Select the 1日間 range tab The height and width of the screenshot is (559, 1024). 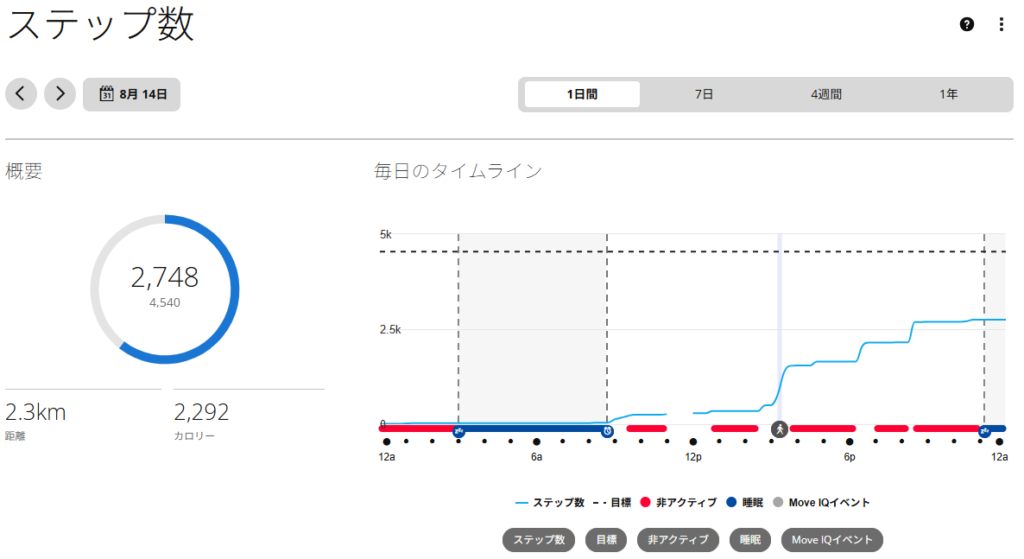point(582,94)
